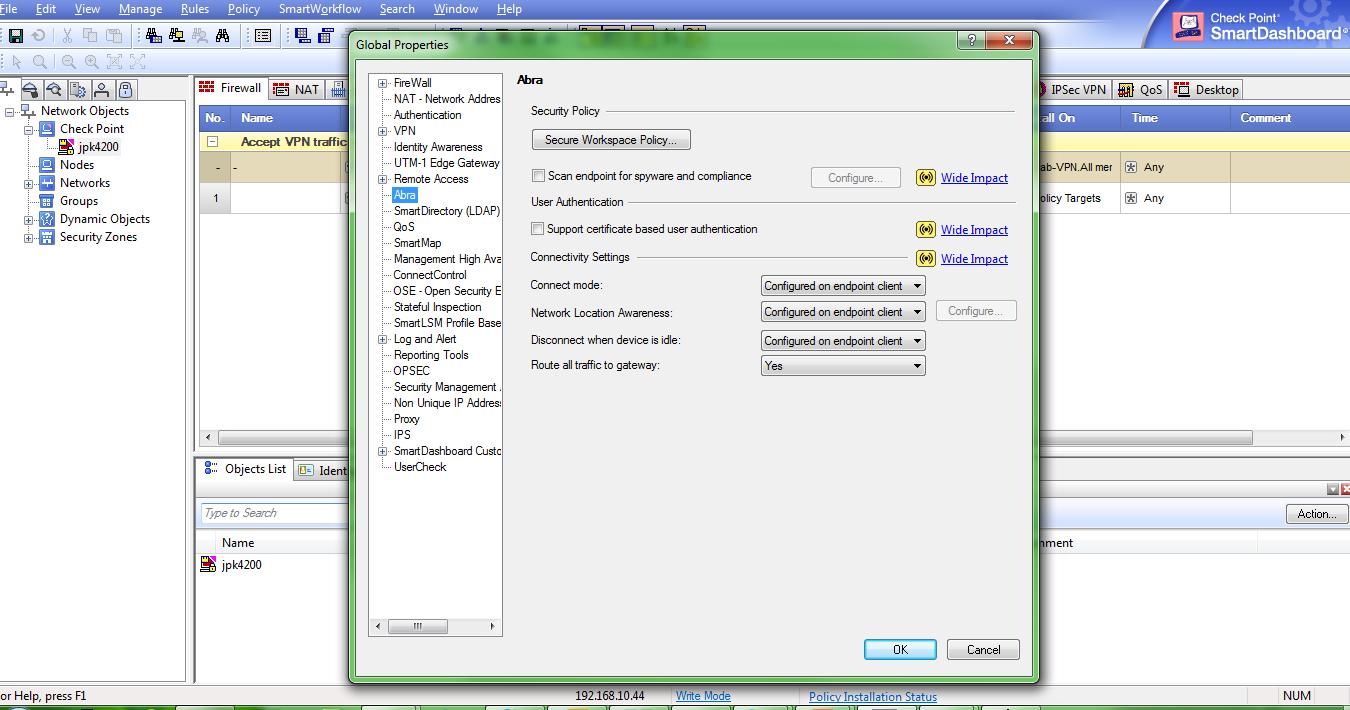Open the Disconnect when device is idle dropdown
The width and height of the screenshot is (1350, 710).
pyautogui.click(x=843, y=341)
